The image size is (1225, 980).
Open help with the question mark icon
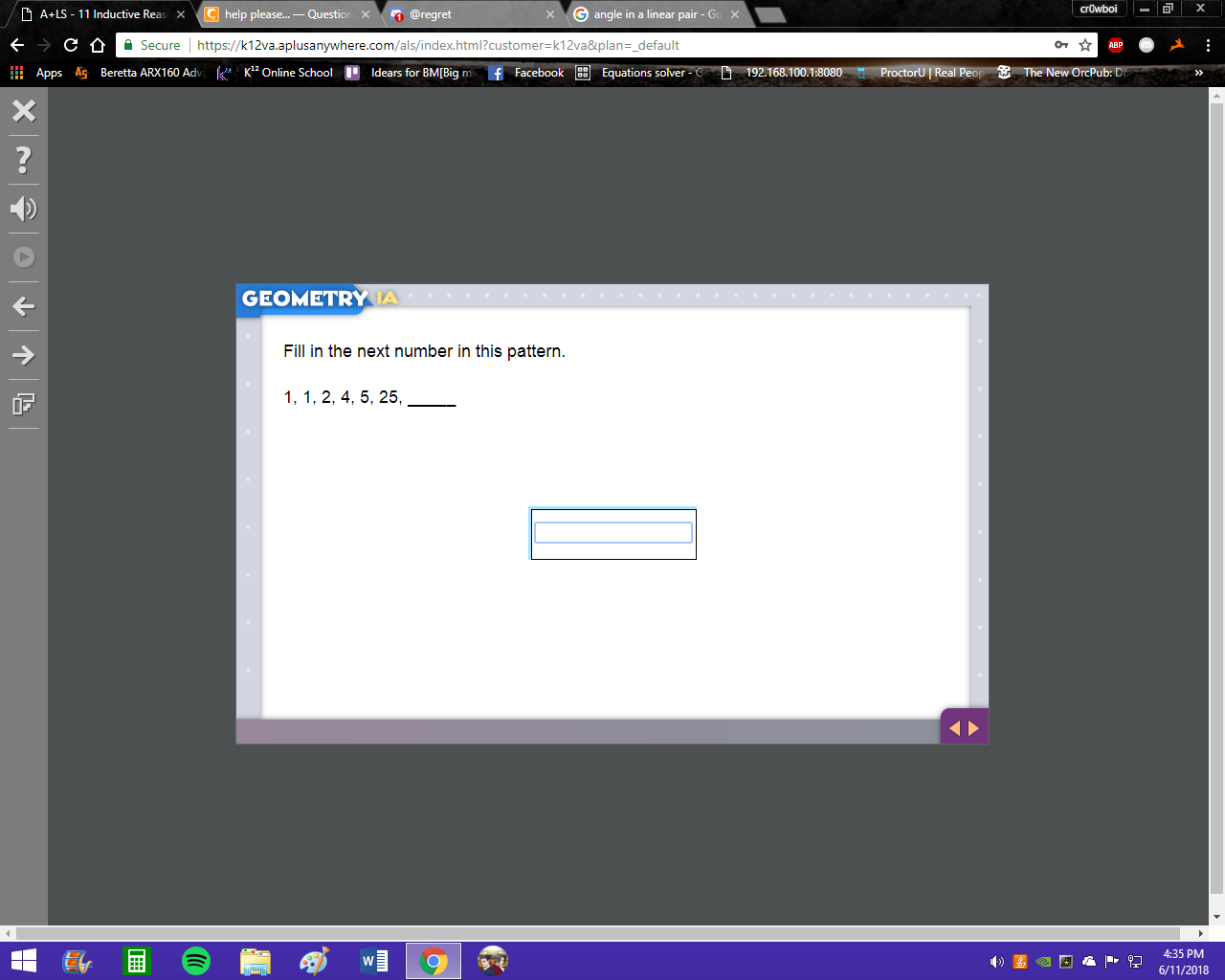(24, 159)
